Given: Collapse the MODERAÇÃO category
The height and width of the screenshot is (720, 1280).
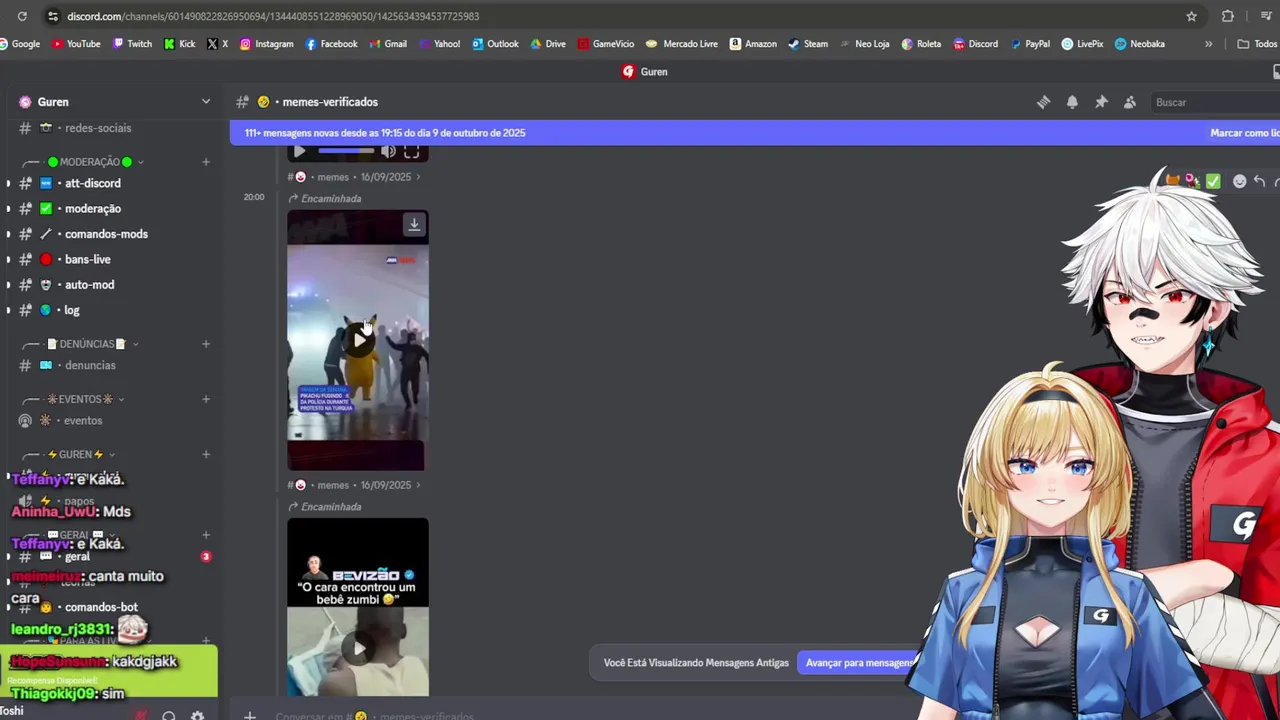Looking at the screenshot, I should click(x=90, y=162).
